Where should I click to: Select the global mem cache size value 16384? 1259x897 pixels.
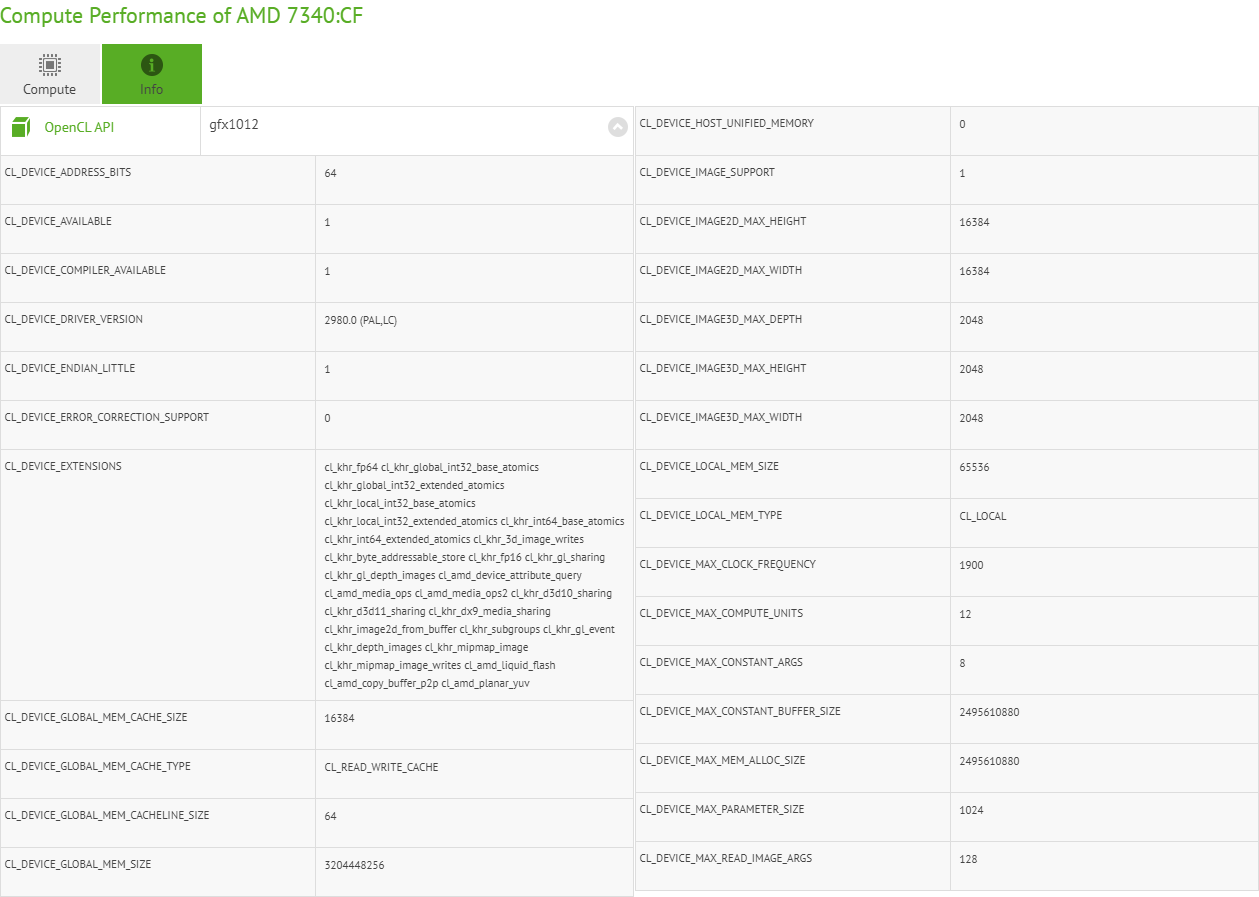point(340,718)
